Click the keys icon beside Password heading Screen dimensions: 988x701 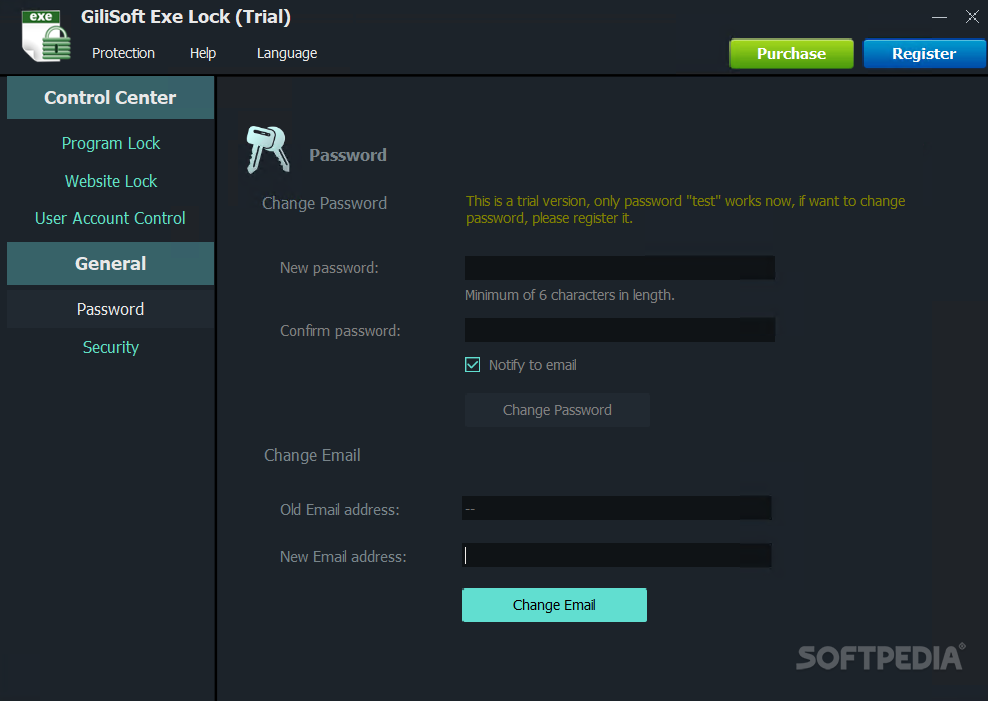(268, 149)
